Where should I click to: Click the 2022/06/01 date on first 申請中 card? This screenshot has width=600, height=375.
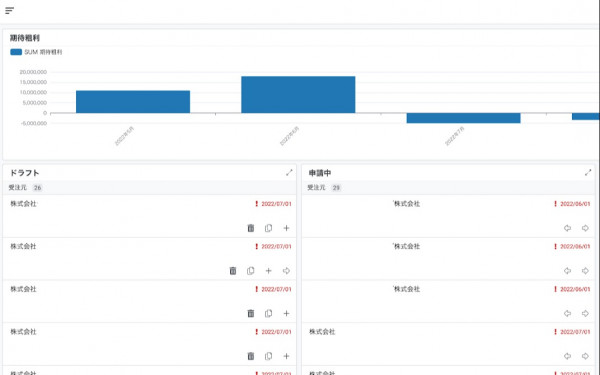tap(575, 204)
